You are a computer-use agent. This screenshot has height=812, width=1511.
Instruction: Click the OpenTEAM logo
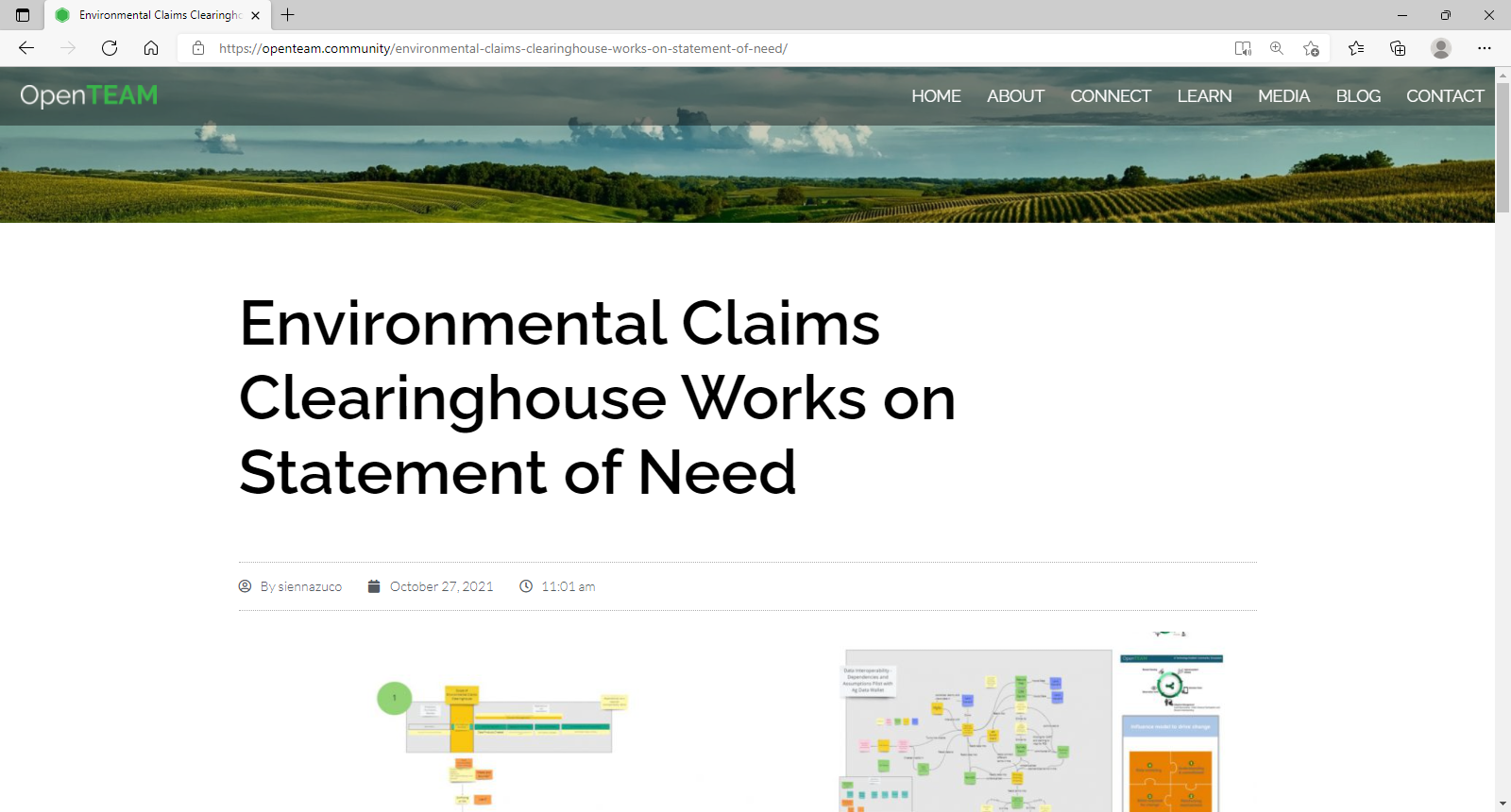coord(89,95)
